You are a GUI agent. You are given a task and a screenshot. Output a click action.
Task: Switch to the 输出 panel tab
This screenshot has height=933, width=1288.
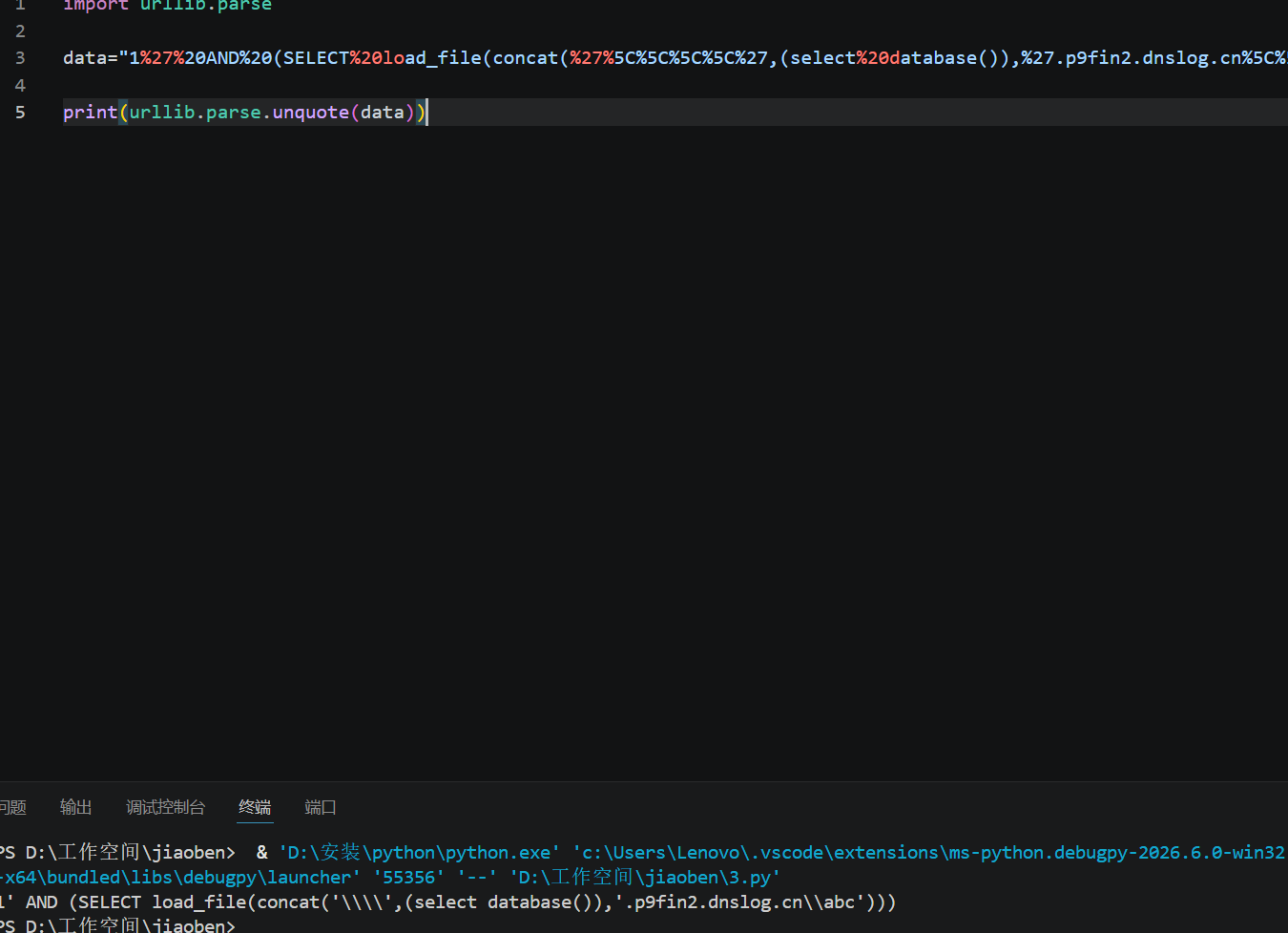[75, 807]
